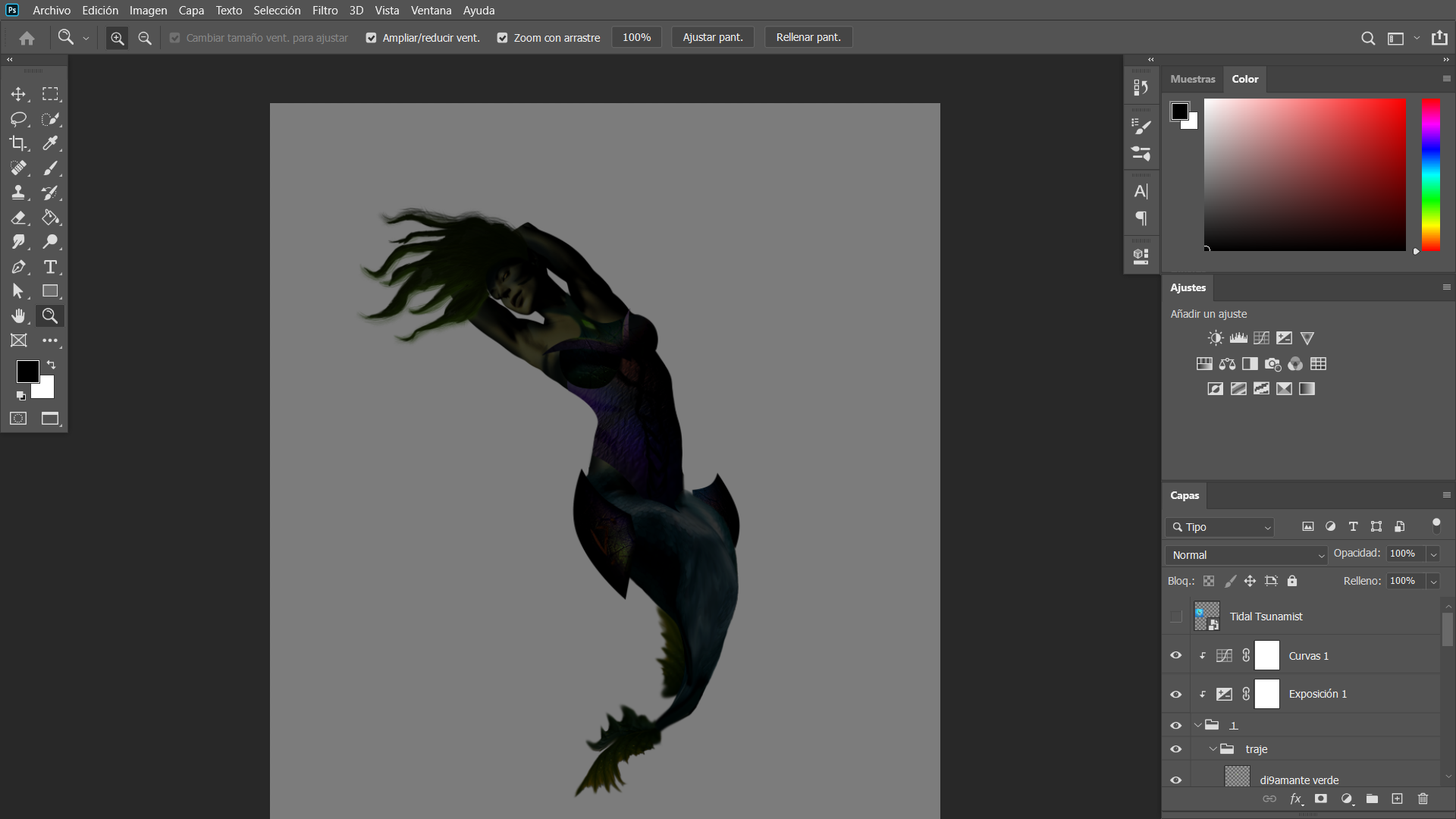Collapse the traje group
The image size is (1456, 819).
tap(1213, 749)
